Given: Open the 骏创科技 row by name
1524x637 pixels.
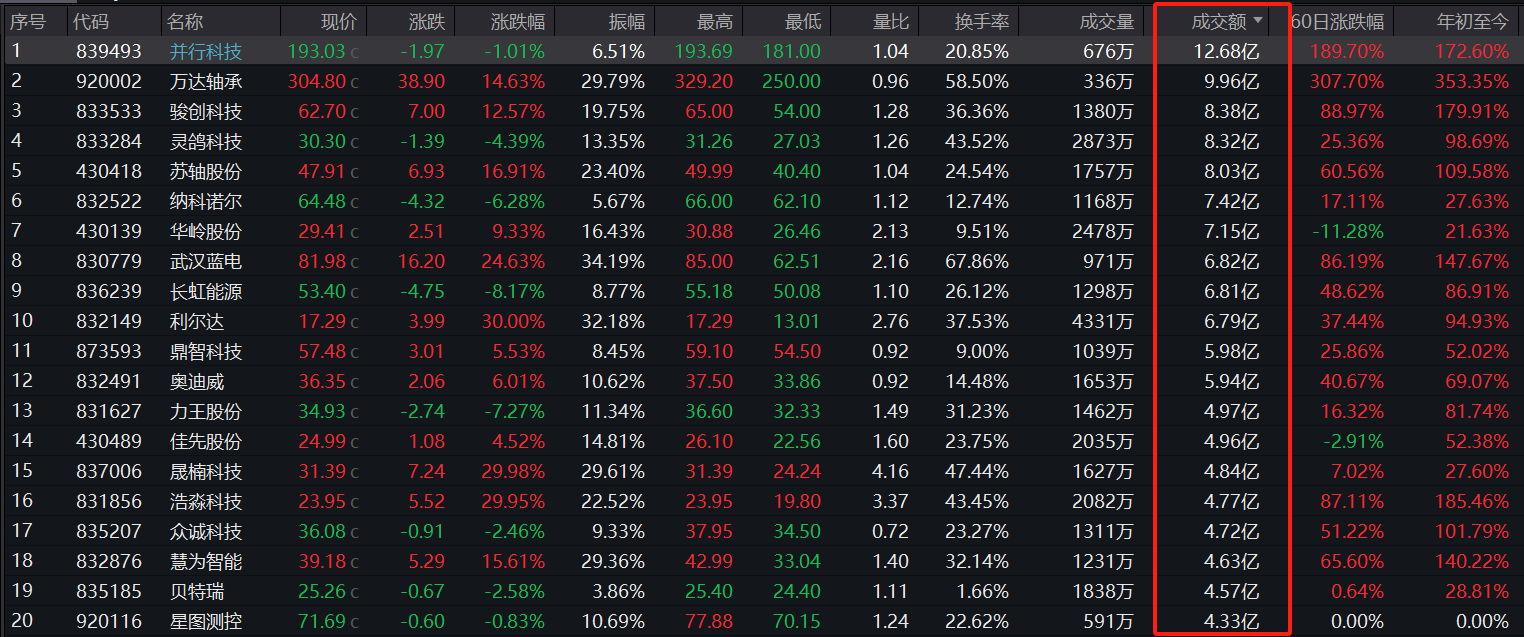Looking at the screenshot, I should (206, 111).
